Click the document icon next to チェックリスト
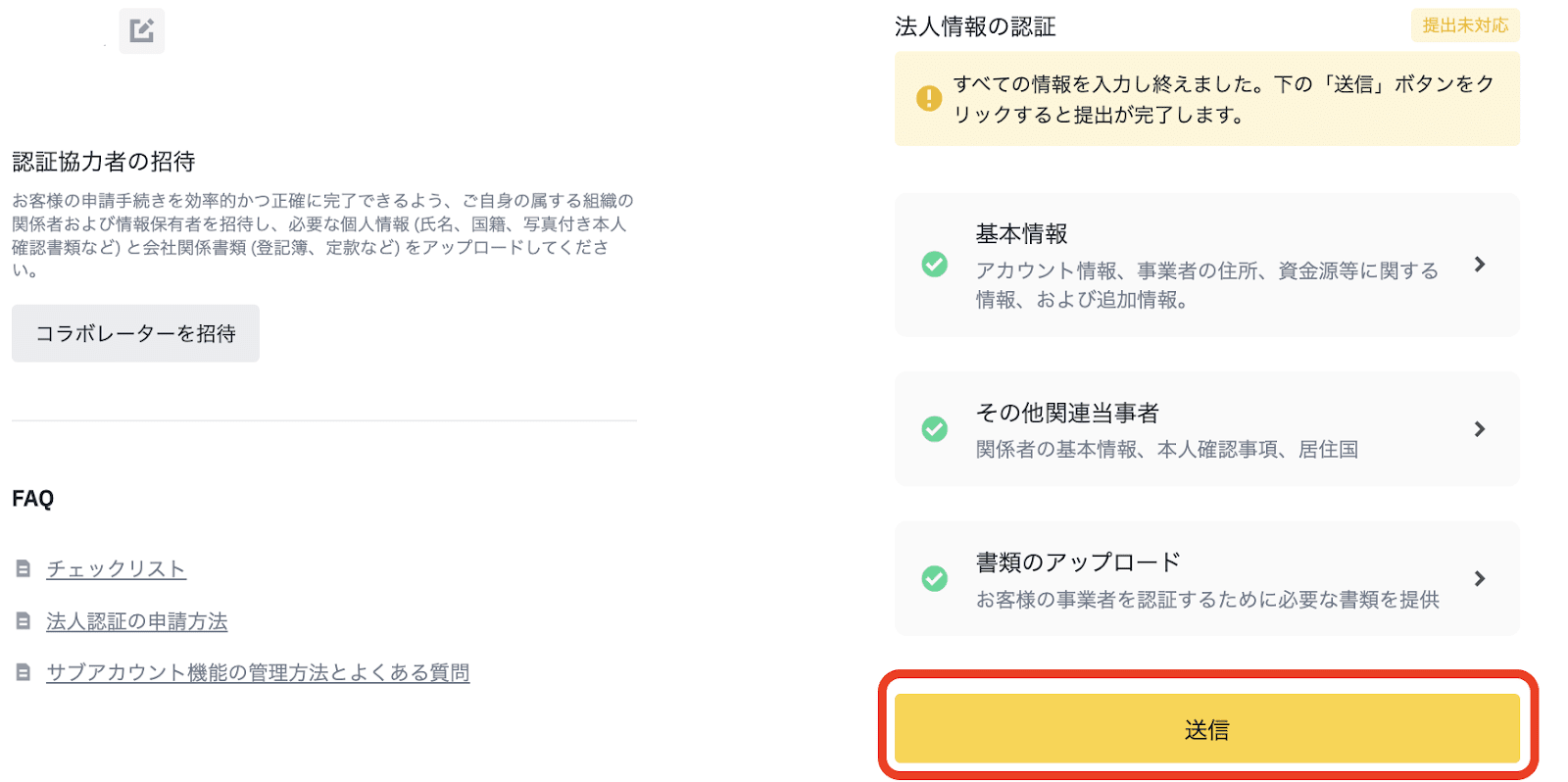The image size is (1568, 782). 24,568
